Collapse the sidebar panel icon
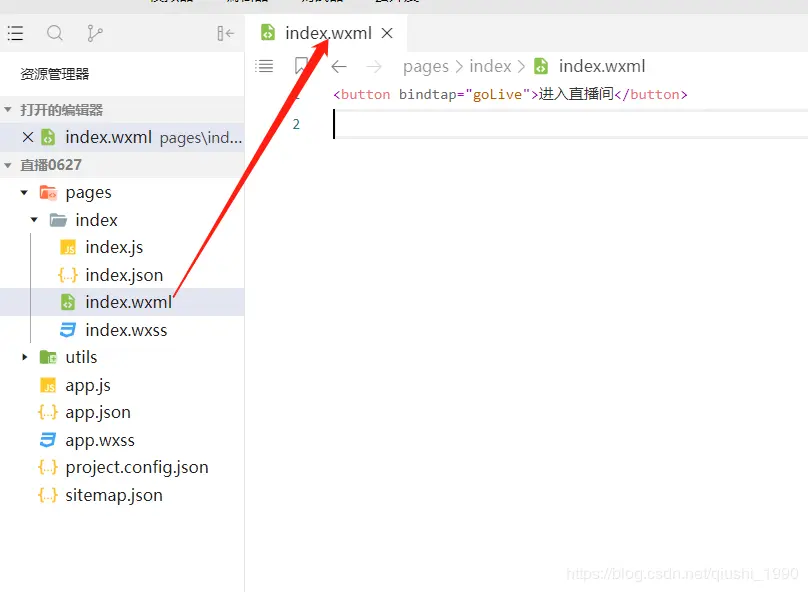This screenshot has height=592, width=808. (225, 33)
